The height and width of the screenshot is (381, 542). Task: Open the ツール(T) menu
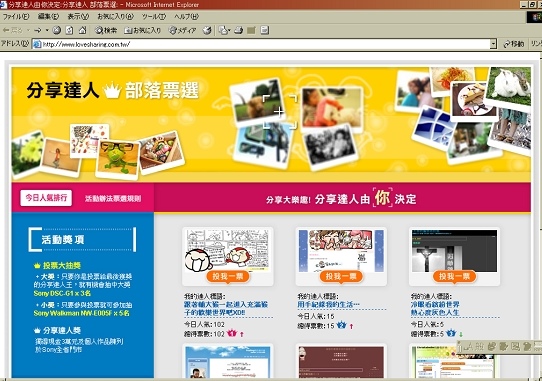pyautogui.click(x=154, y=16)
